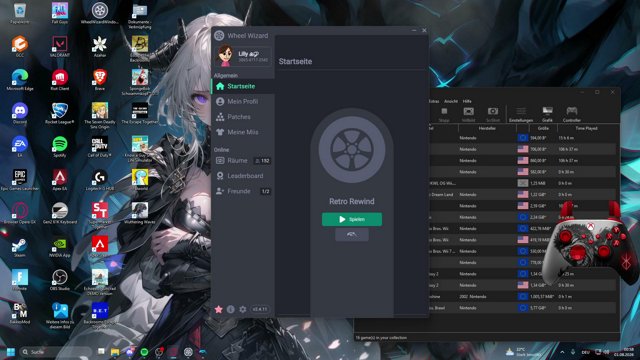Open File Explorer from the taskbar
Screen dimensions: 640x360
[x=115, y=352]
